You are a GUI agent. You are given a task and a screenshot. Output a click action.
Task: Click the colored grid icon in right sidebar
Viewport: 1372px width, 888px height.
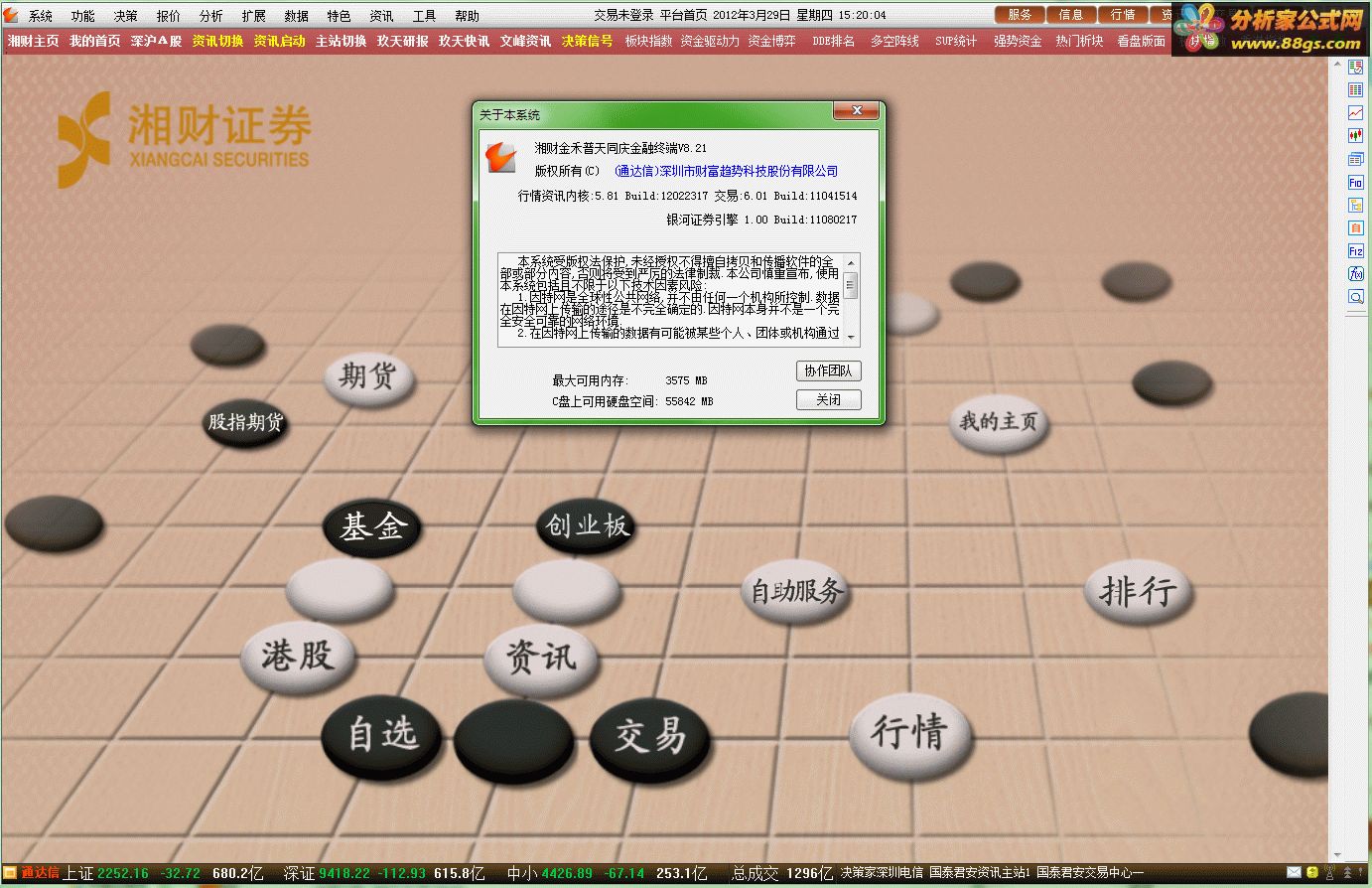[x=1355, y=90]
